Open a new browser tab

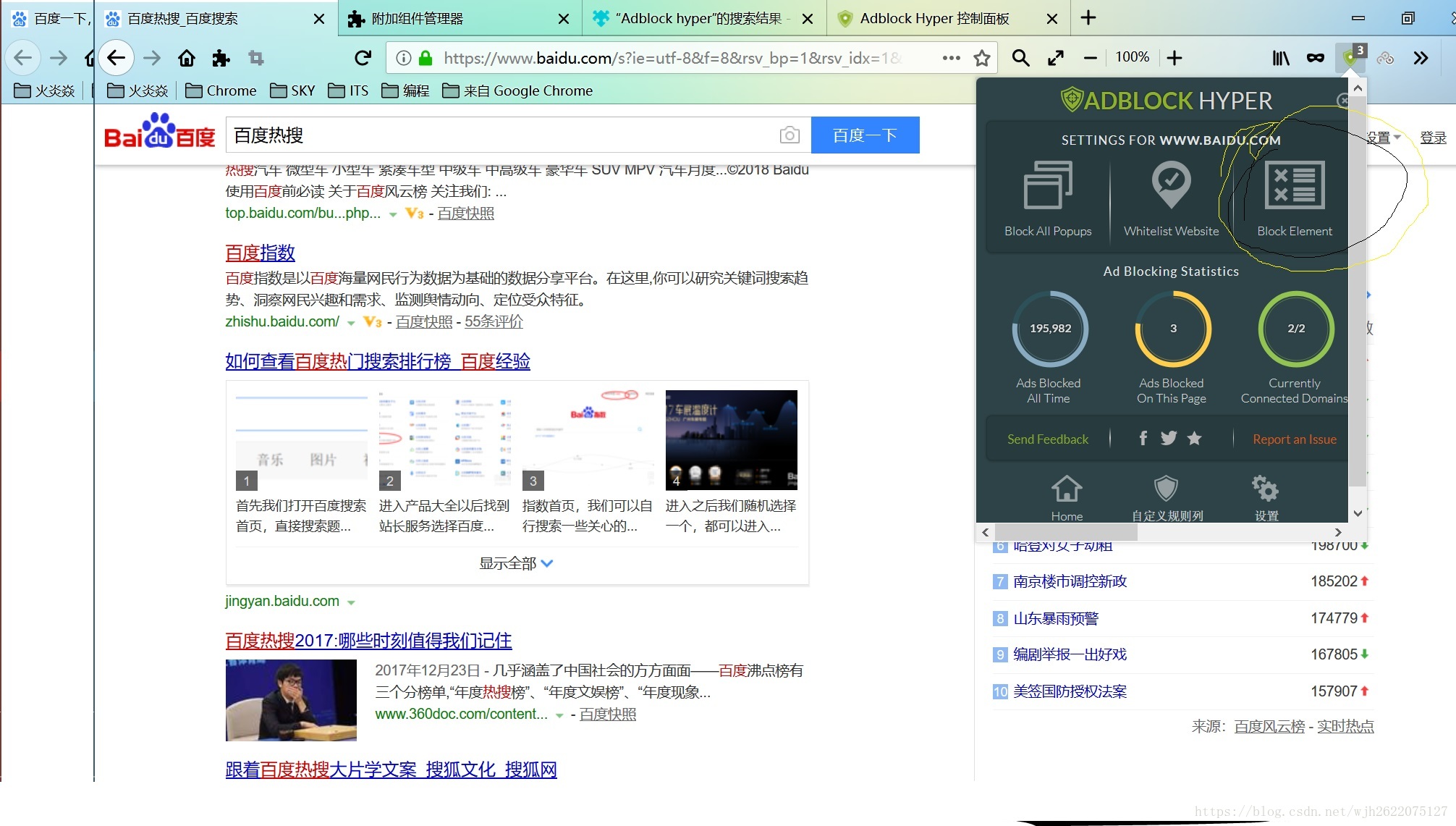tap(1088, 18)
